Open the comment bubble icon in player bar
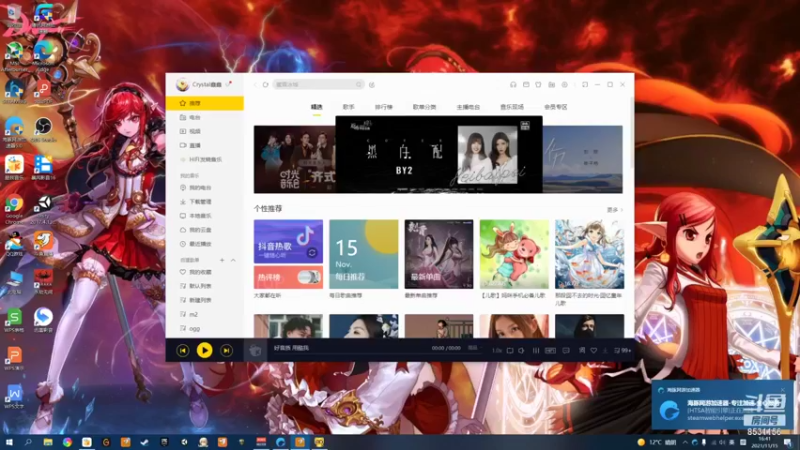The width and height of the screenshot is (800, 450). click(566, 351)
